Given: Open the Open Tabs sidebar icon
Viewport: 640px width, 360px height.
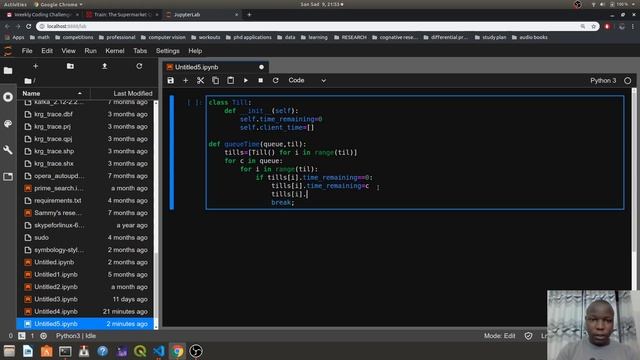Looking at the screenshot, I should coord(8,177).
